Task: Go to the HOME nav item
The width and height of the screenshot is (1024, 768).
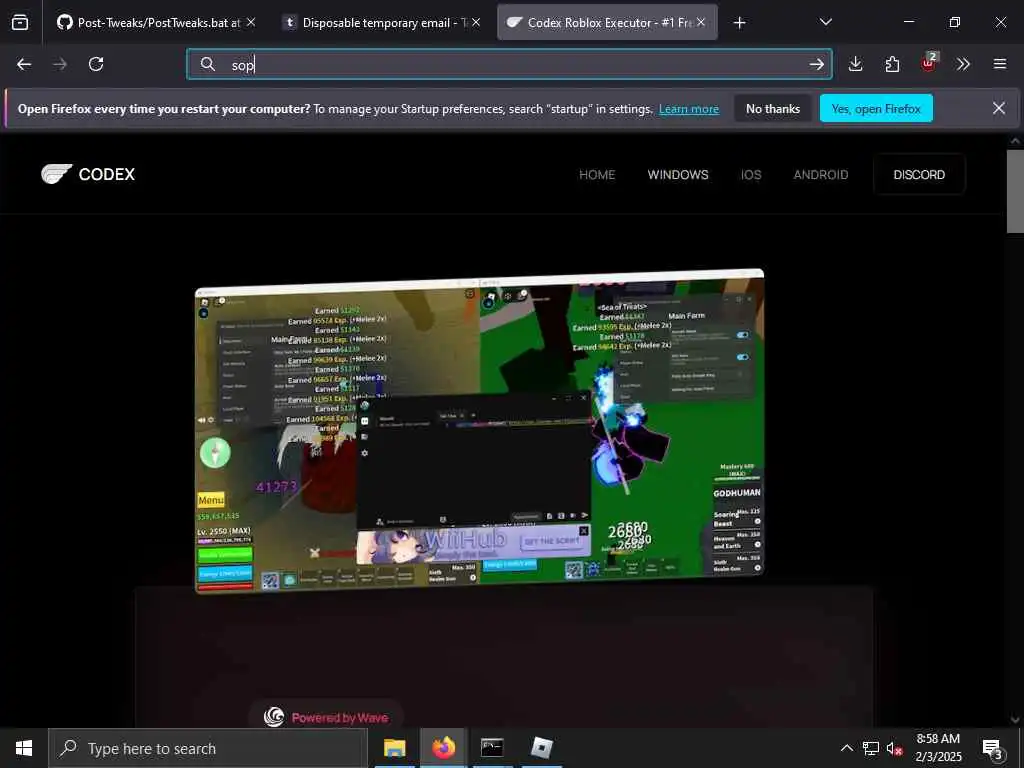Action: (597, 175)
